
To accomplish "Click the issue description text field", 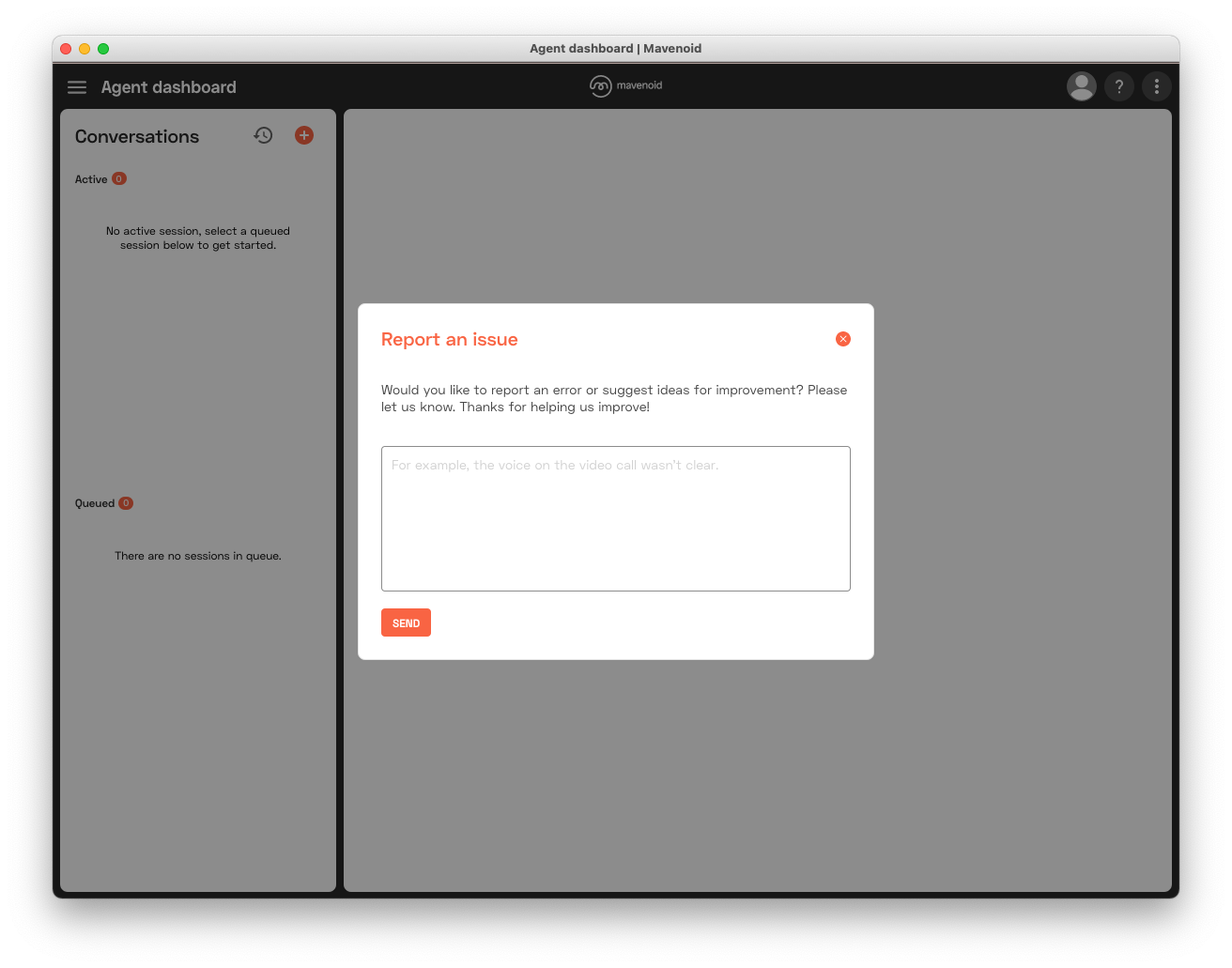I will tap(615, 518).
